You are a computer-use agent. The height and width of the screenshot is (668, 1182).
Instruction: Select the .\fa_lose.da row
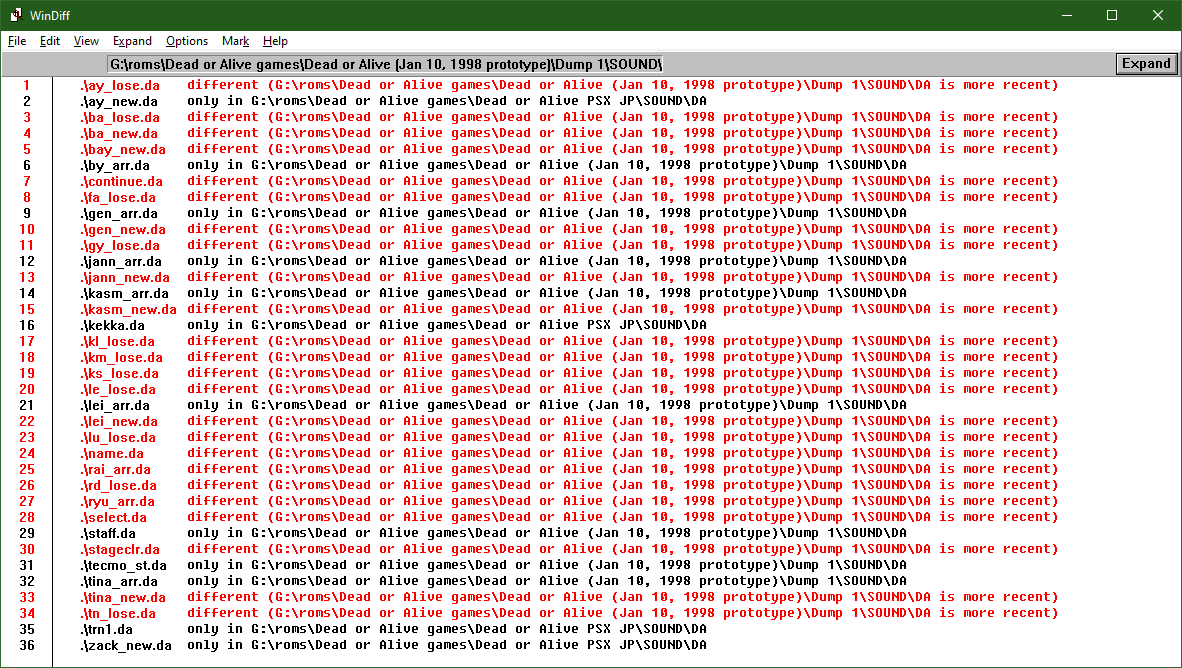pos(569,197)
